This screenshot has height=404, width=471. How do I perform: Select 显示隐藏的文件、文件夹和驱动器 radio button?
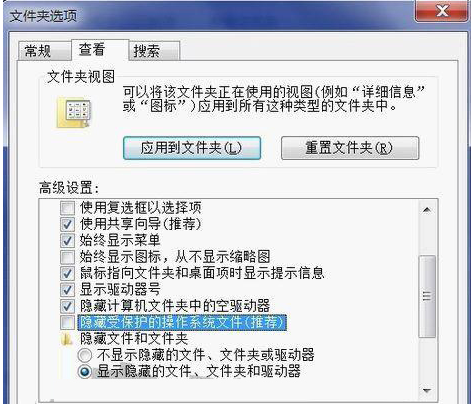coord(85,372)
